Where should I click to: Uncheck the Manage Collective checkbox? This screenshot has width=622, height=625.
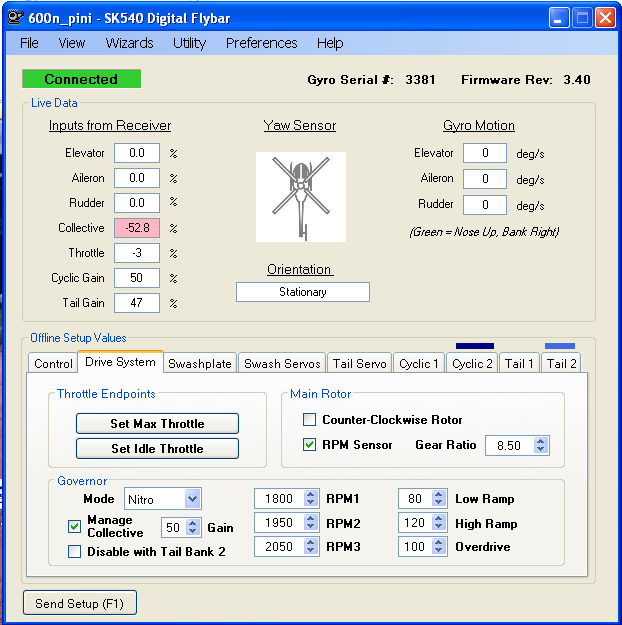click(75, 526)
